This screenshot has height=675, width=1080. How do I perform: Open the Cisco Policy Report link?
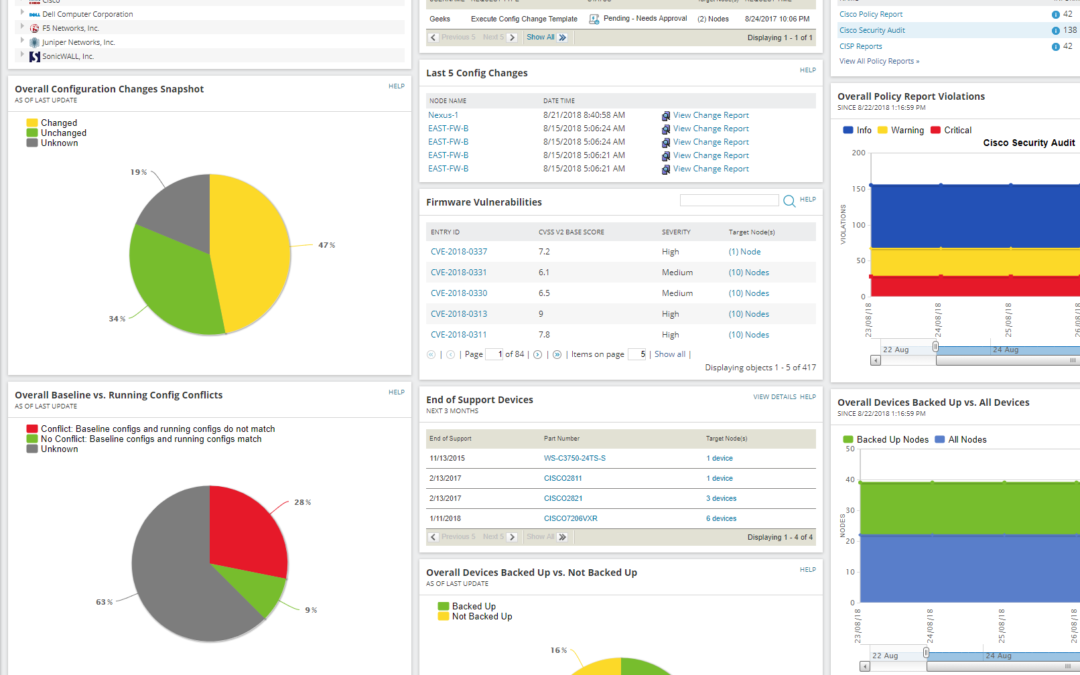[871, 14]
